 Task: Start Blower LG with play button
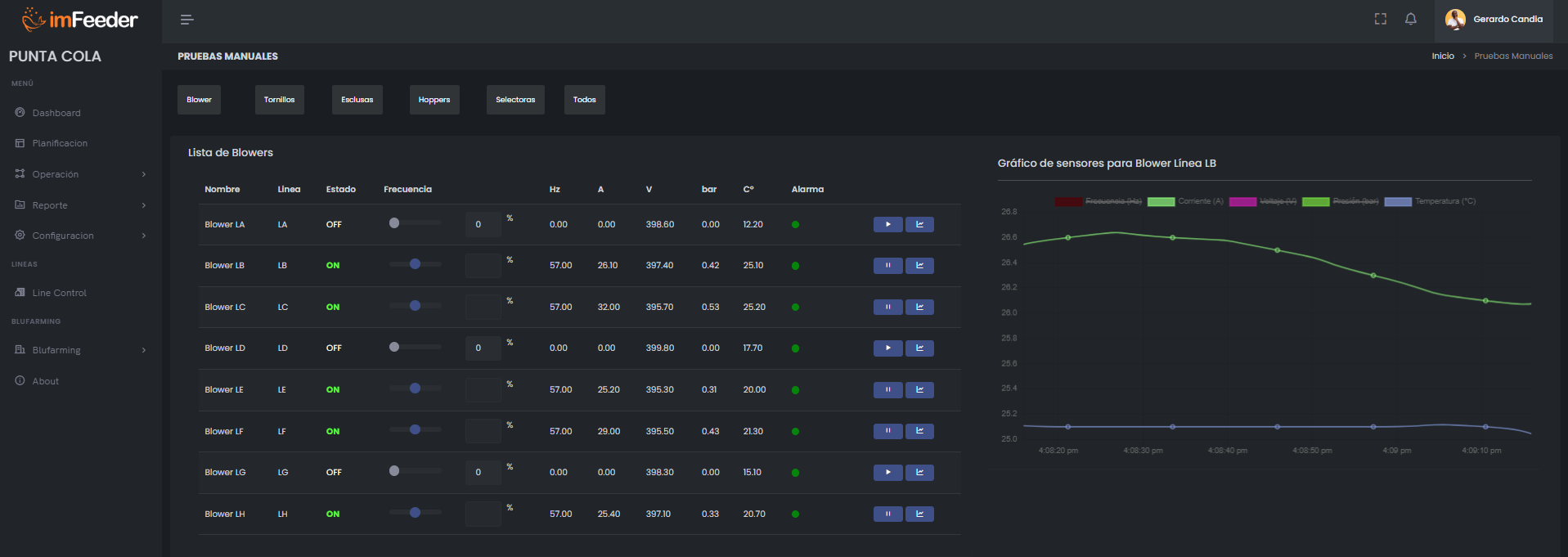click(x=888, y=473)
